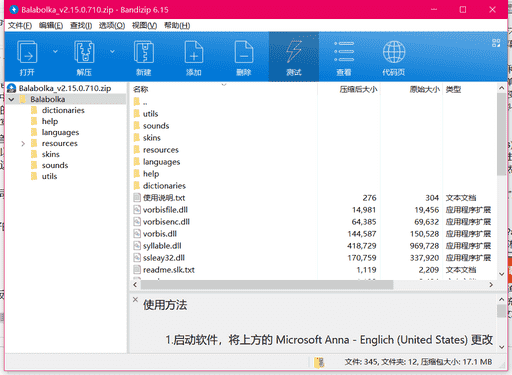
Task: Sort by the 压缩后大小 column header
Action: 358,89
